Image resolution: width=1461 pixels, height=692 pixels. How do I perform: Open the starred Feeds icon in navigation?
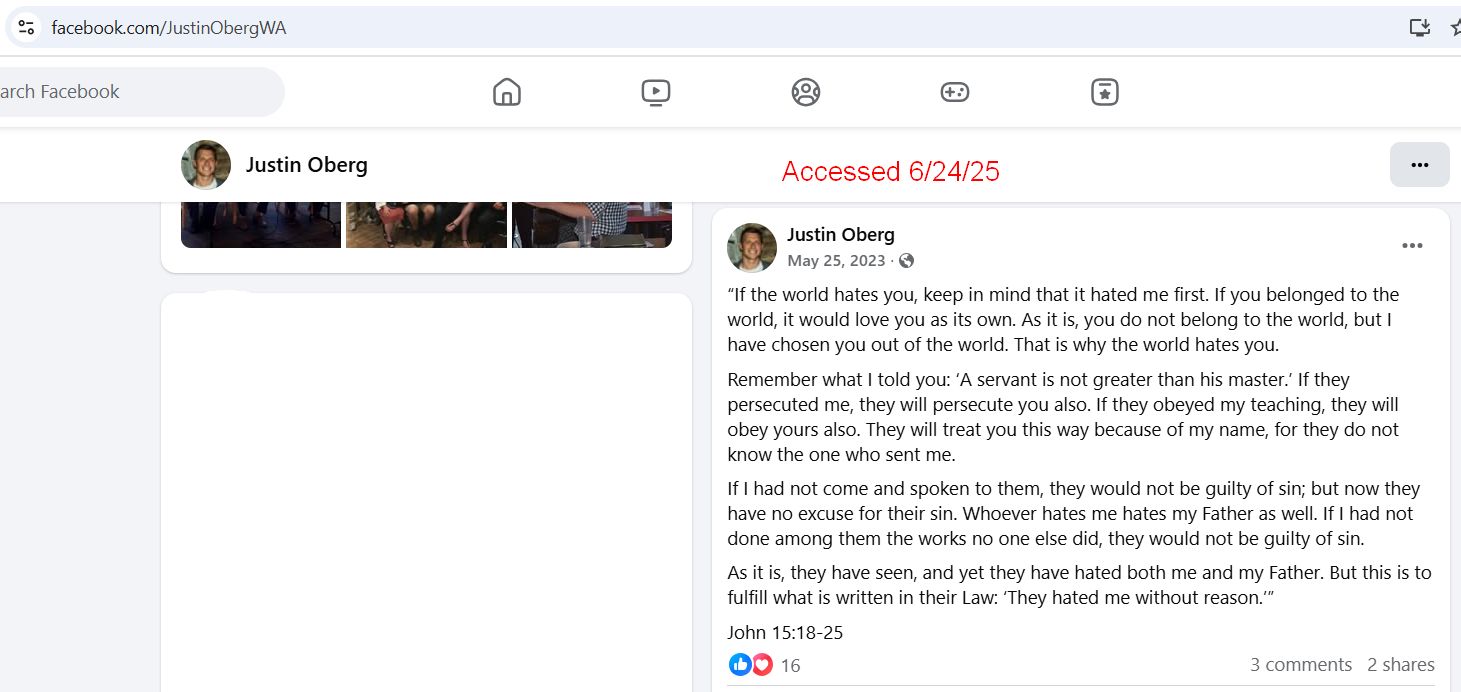(x=1105, y=92)
